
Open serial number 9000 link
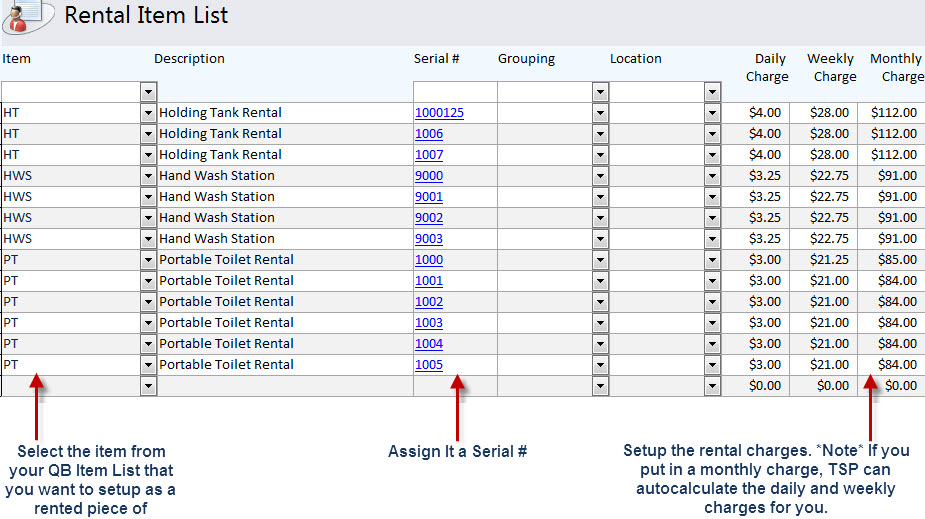click(x=429, y=176)
